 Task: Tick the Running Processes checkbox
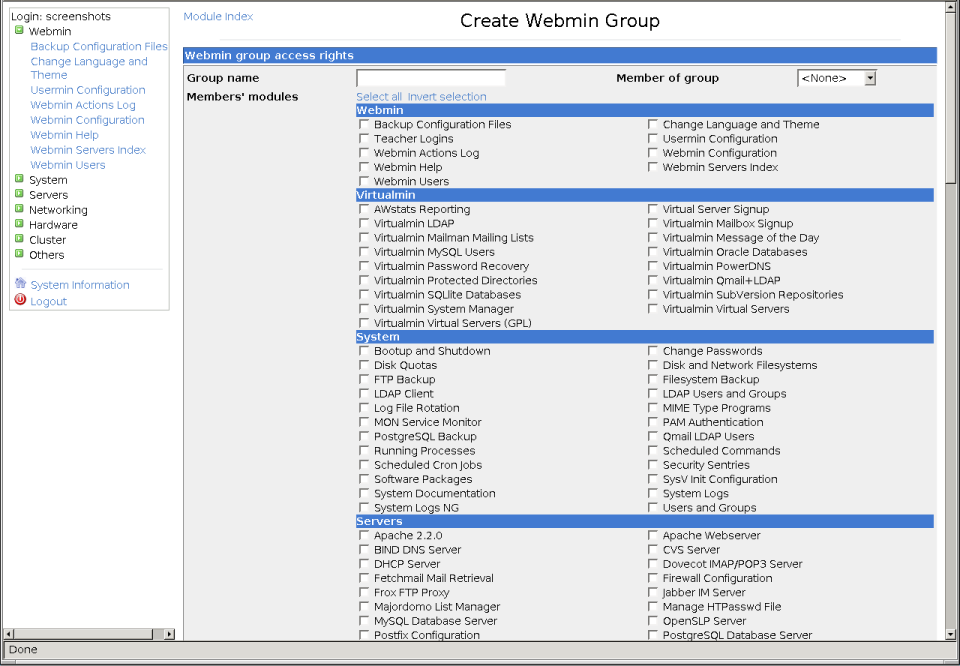(364, 451)
